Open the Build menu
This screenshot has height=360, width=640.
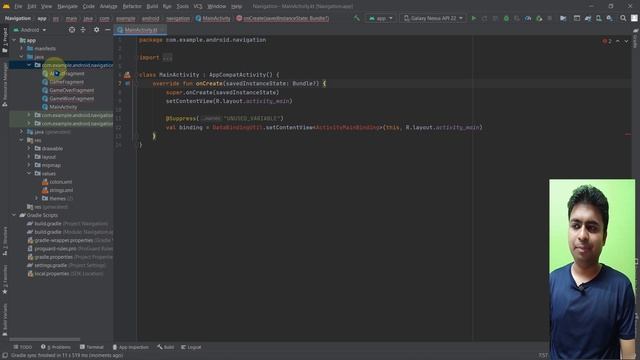(152, 7)
